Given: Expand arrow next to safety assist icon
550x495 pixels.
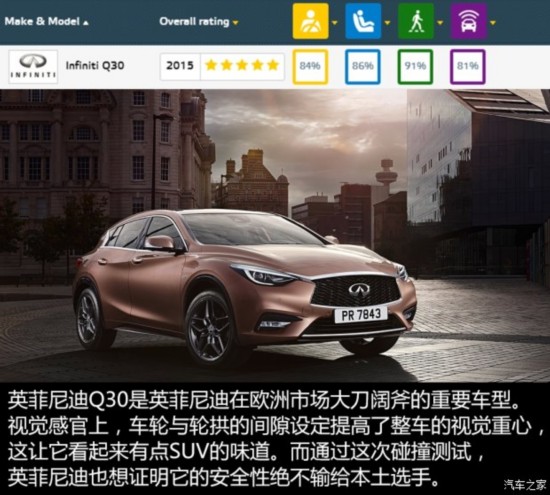Looking at the screenshot, I should tap(493, 23).
